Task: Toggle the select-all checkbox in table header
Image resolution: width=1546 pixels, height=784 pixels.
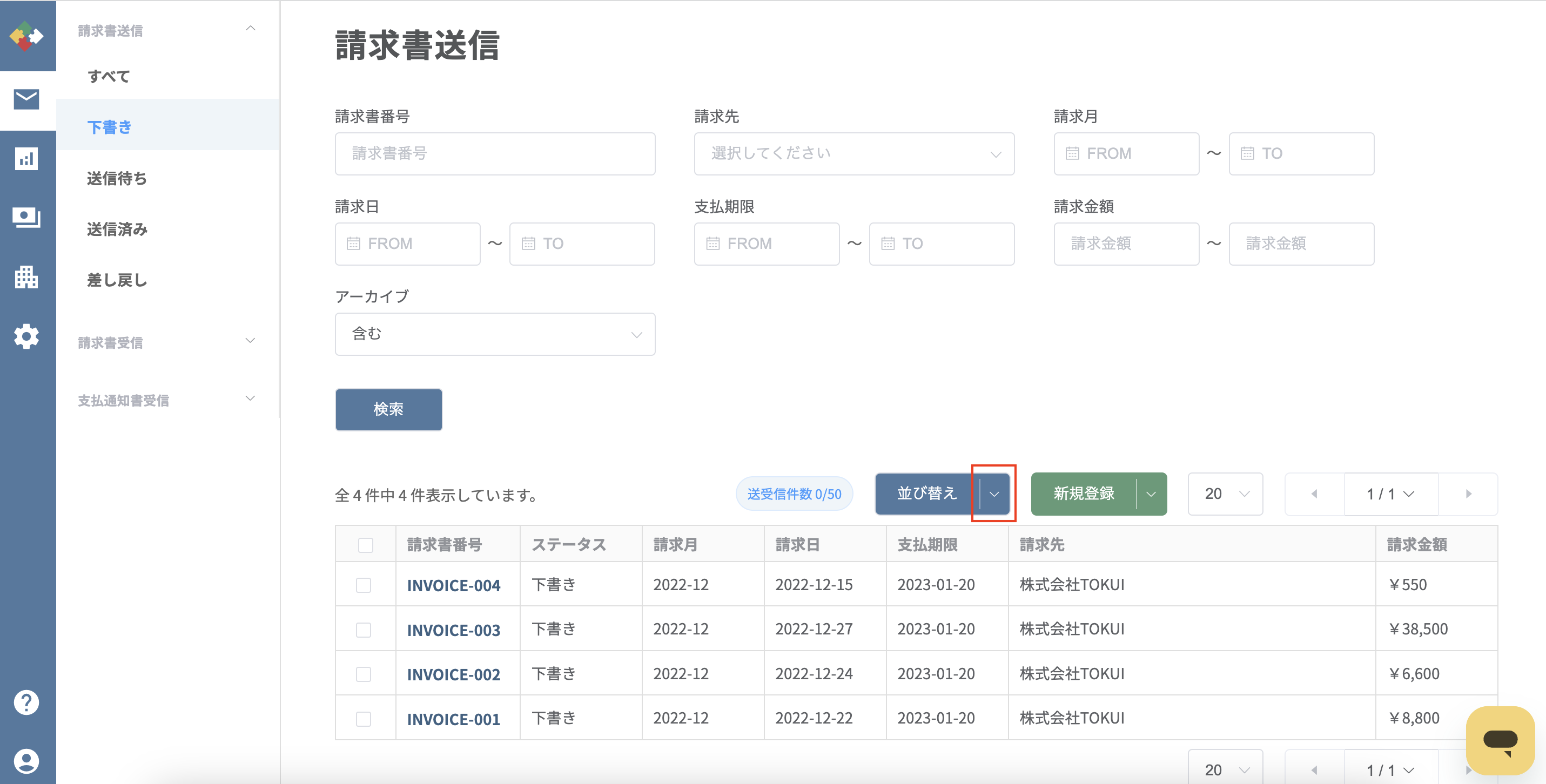Action: click(366, 545)
